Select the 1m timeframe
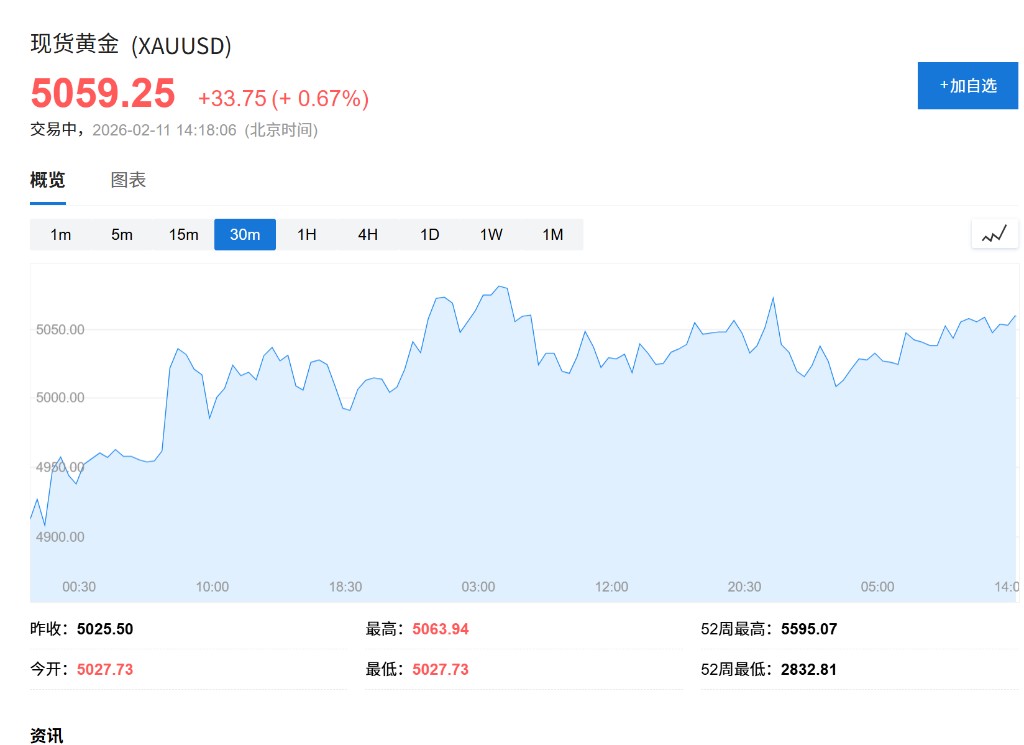Image resolution: width=1024 pixels, height=745 pixels. pyautogui.click(x=61, y=235)
